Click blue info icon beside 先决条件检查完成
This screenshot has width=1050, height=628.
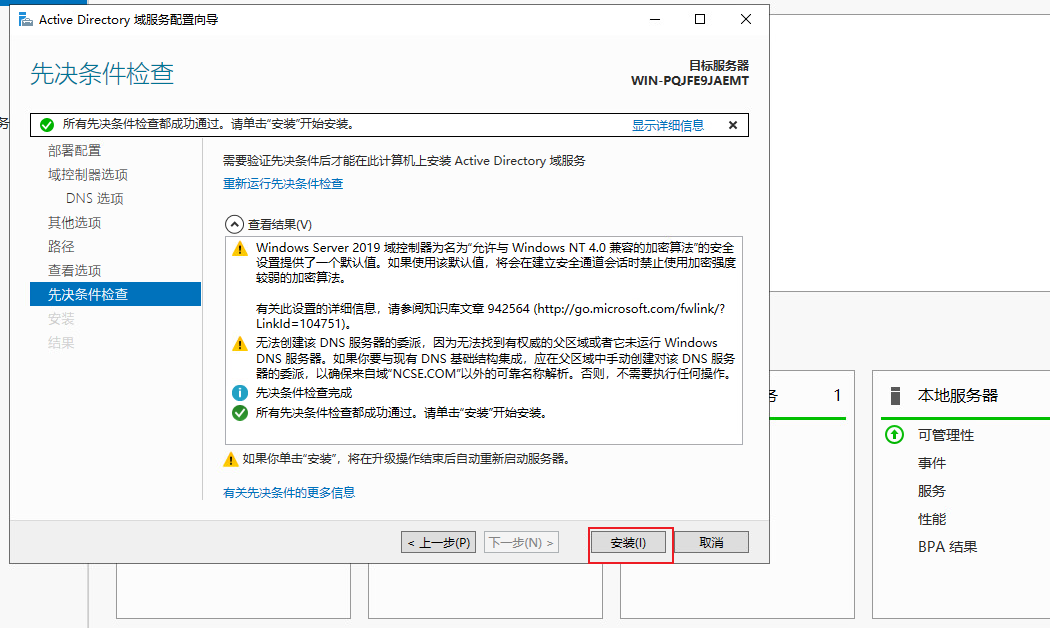coord(239,393)
